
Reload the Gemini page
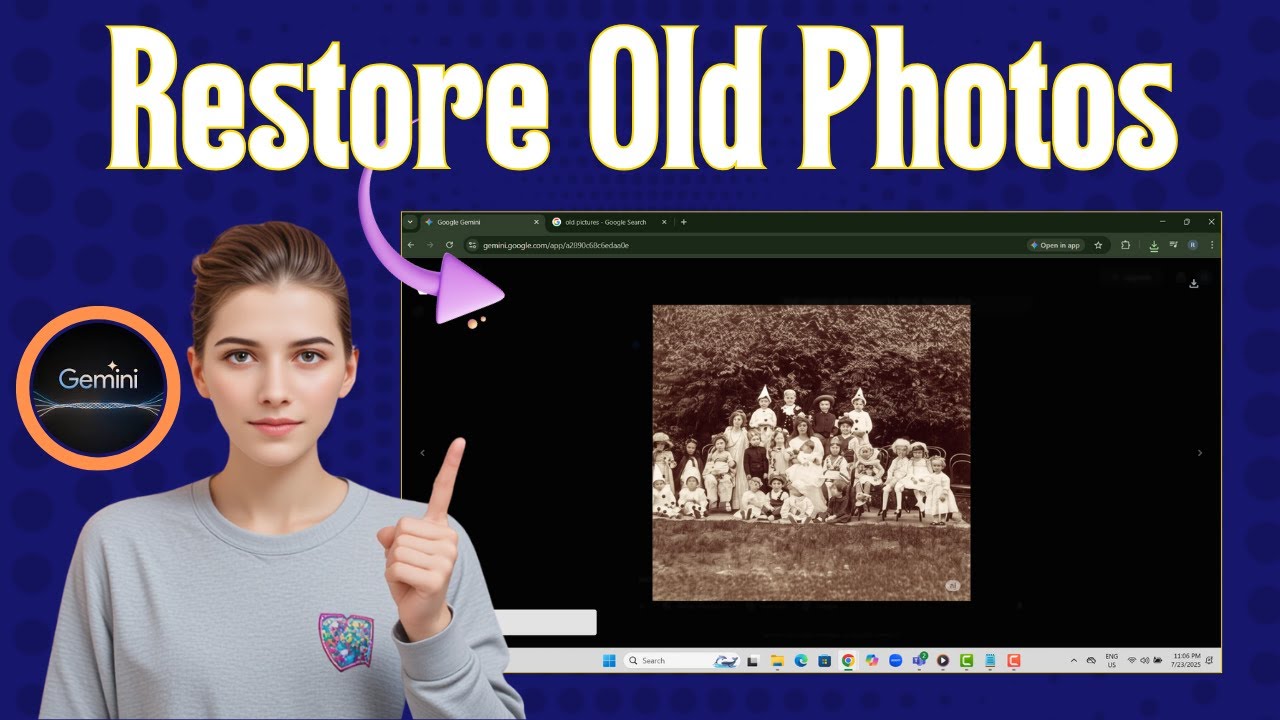point(449,245)
